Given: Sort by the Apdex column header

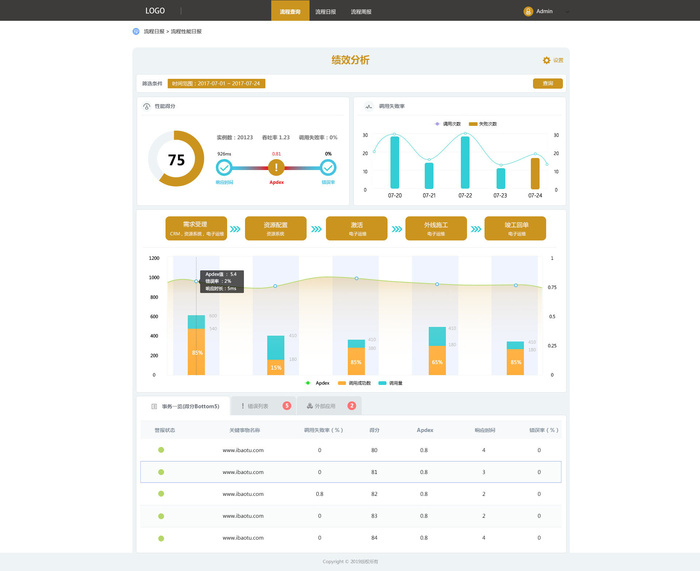Looking at the screenshot, I should 425,430.
